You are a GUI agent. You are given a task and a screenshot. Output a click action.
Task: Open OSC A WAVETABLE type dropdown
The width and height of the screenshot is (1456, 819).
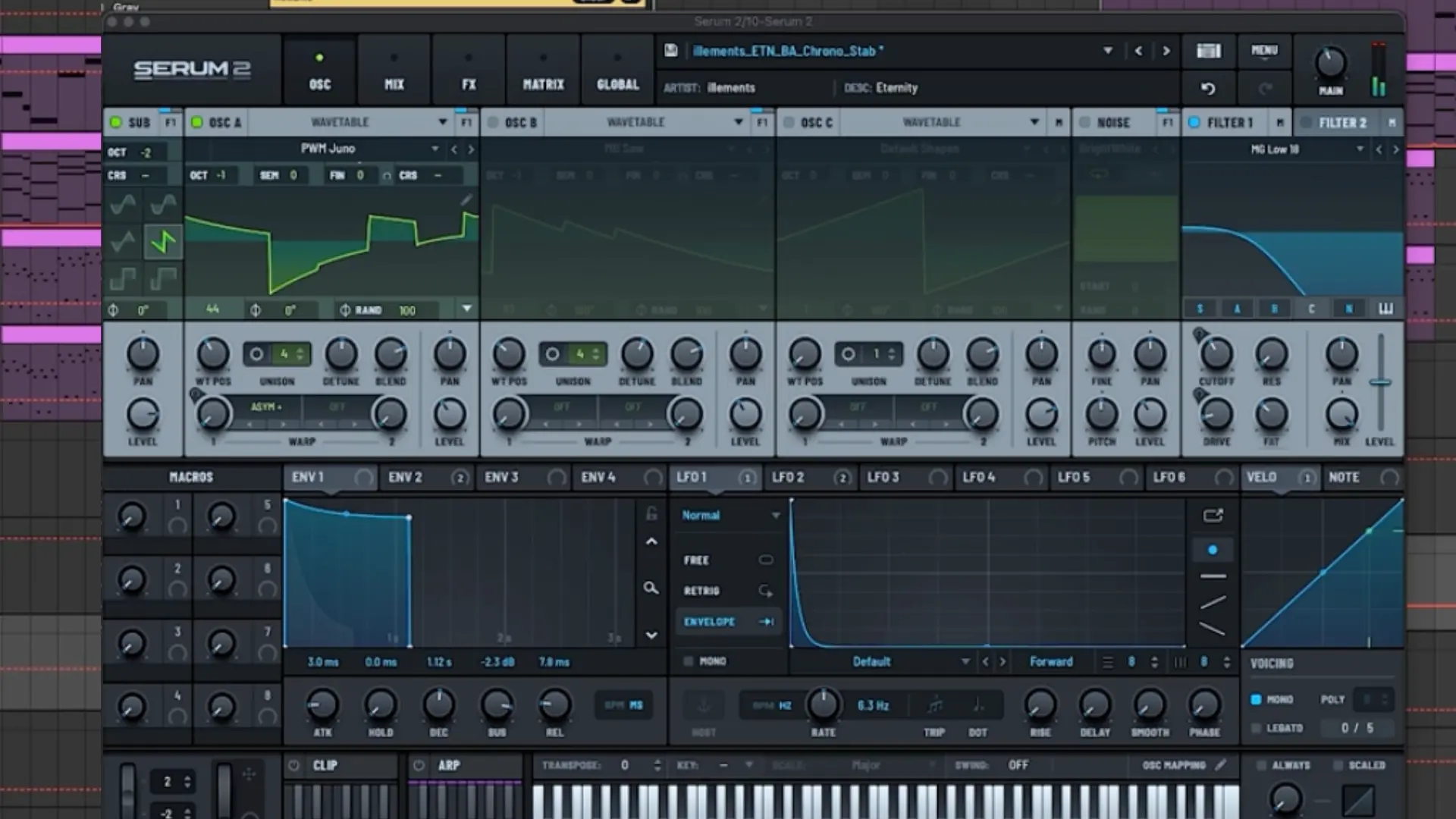pyautogui.click(x=443, y=122)
